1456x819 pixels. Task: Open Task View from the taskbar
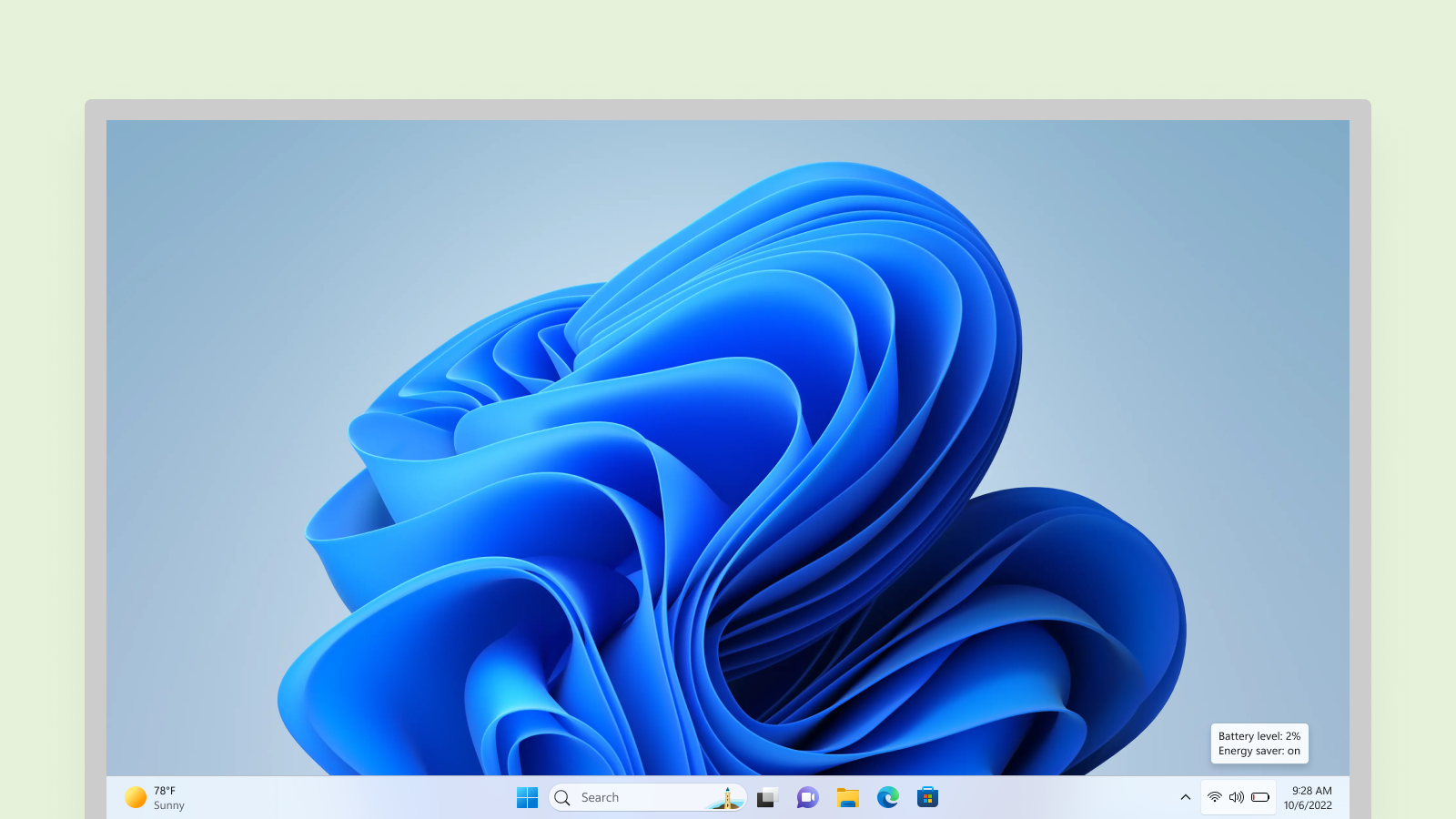(x=767, y=797)
